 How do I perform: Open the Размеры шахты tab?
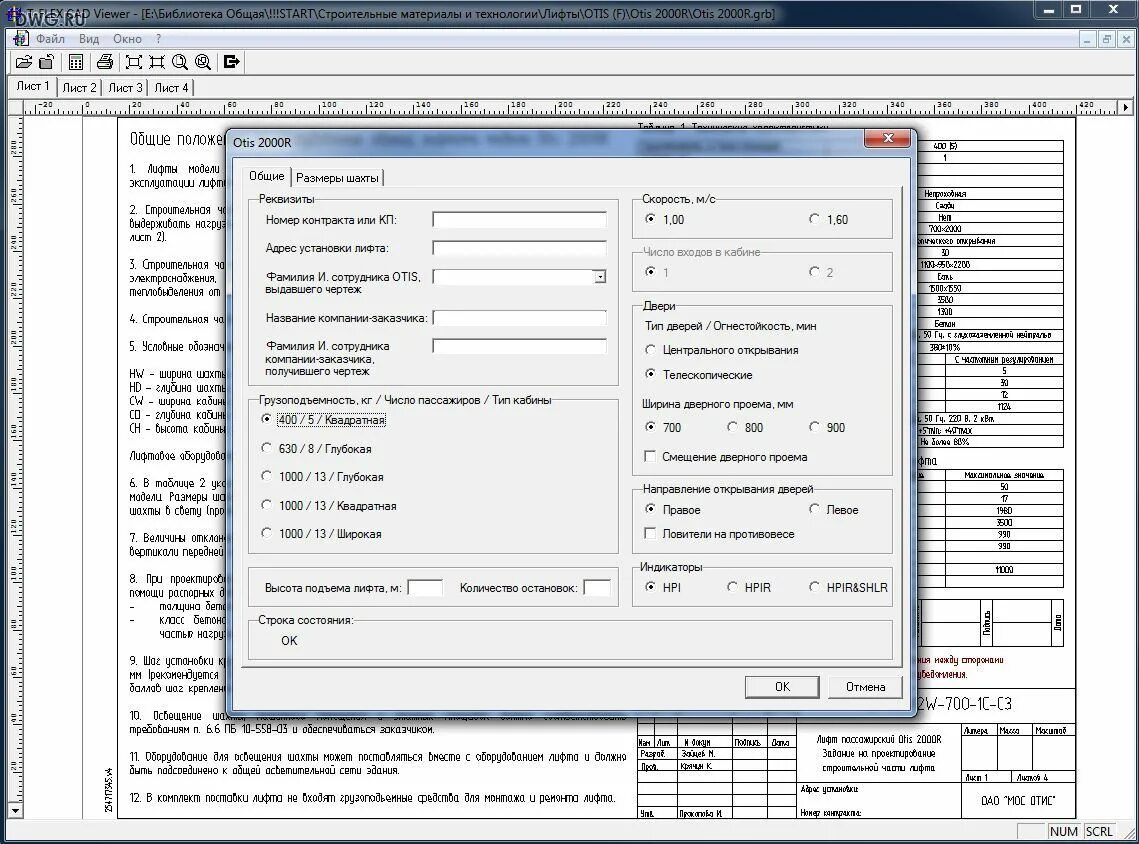[x=337, y=178]
